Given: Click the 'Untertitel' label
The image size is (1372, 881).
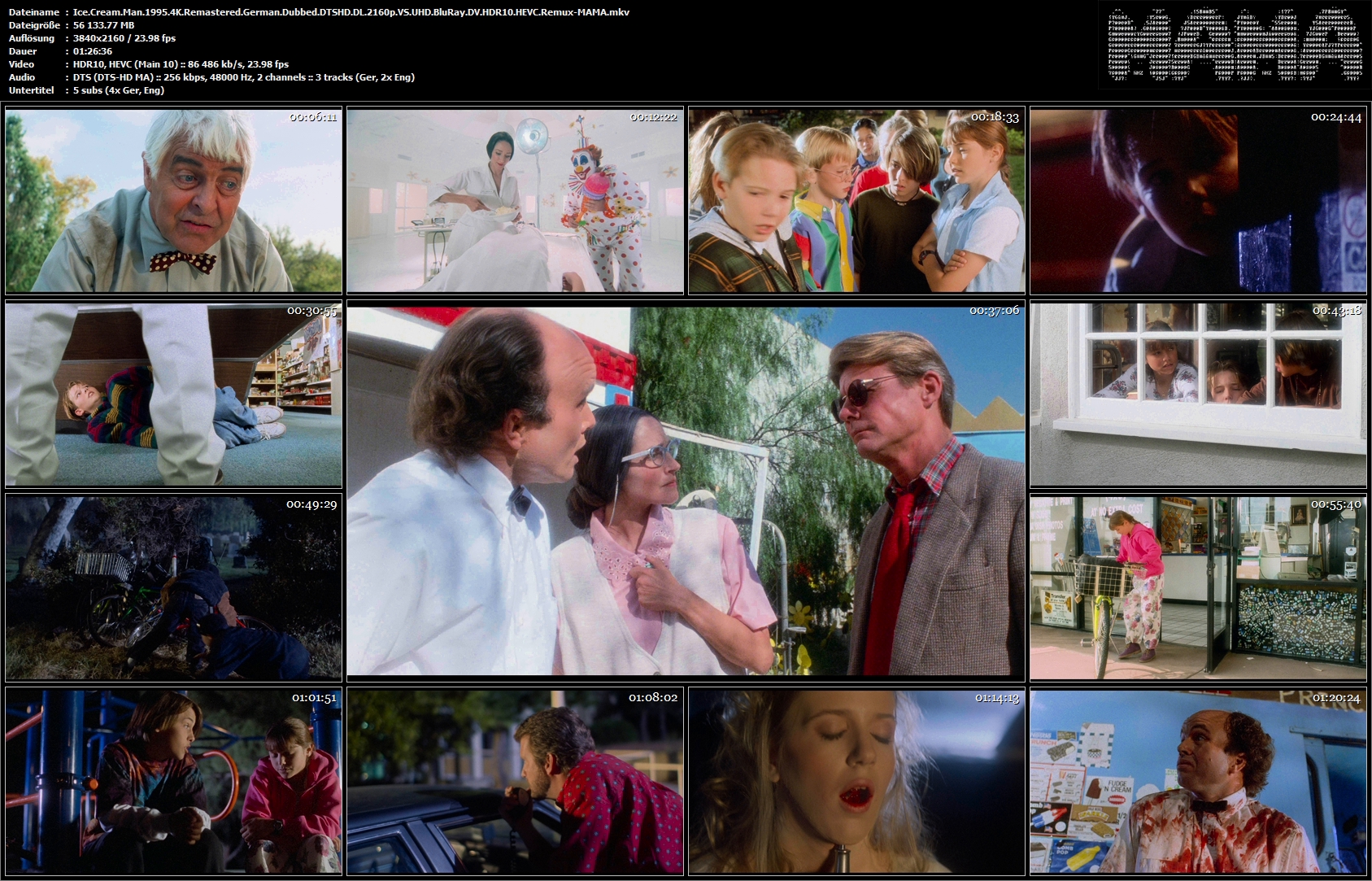Looking at the screenshot, I should tap(31, 90).
